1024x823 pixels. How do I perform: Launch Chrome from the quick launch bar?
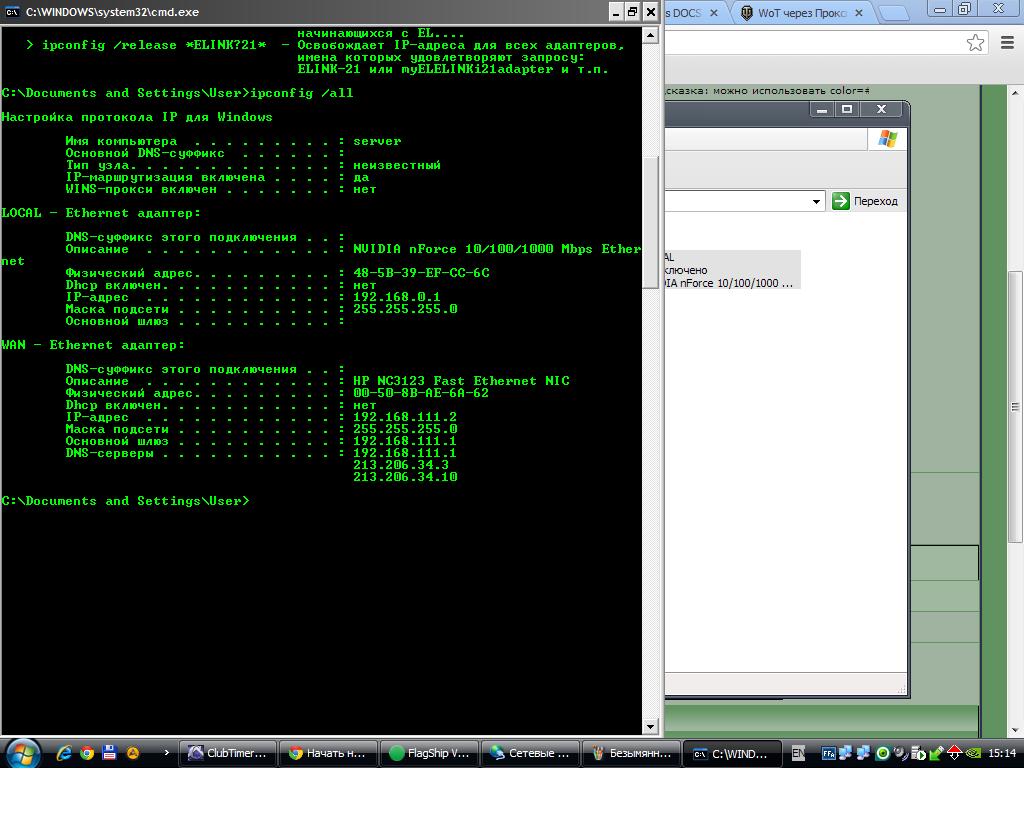tap(87, 753)
